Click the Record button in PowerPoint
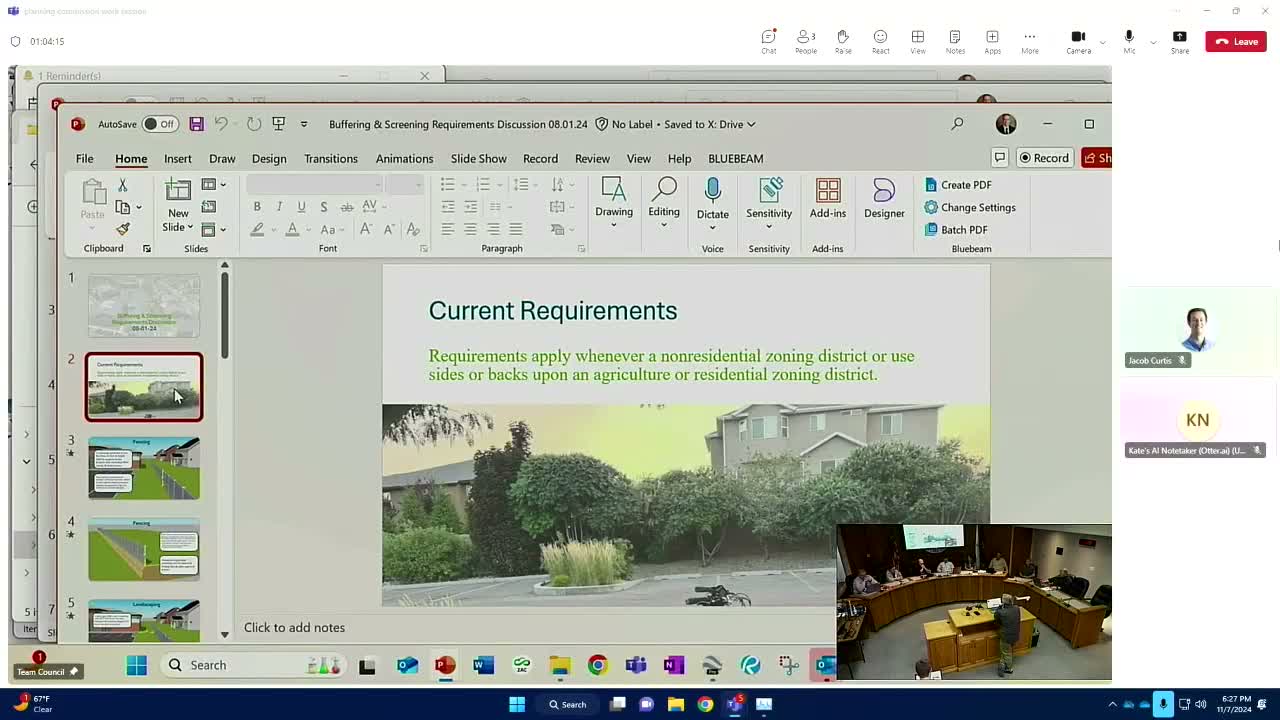 click(x=1044, y=158)
